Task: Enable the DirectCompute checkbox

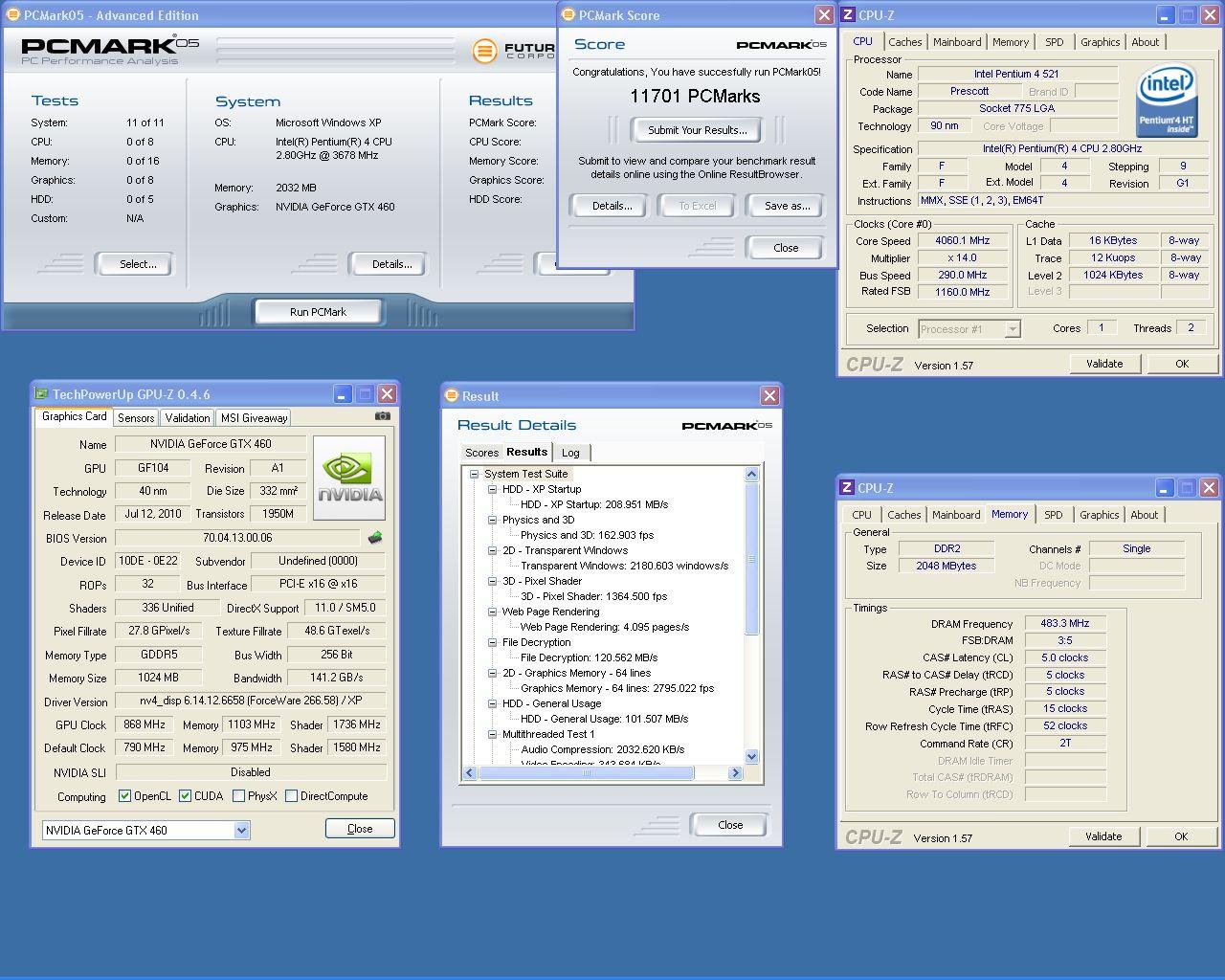Action: 291,795
